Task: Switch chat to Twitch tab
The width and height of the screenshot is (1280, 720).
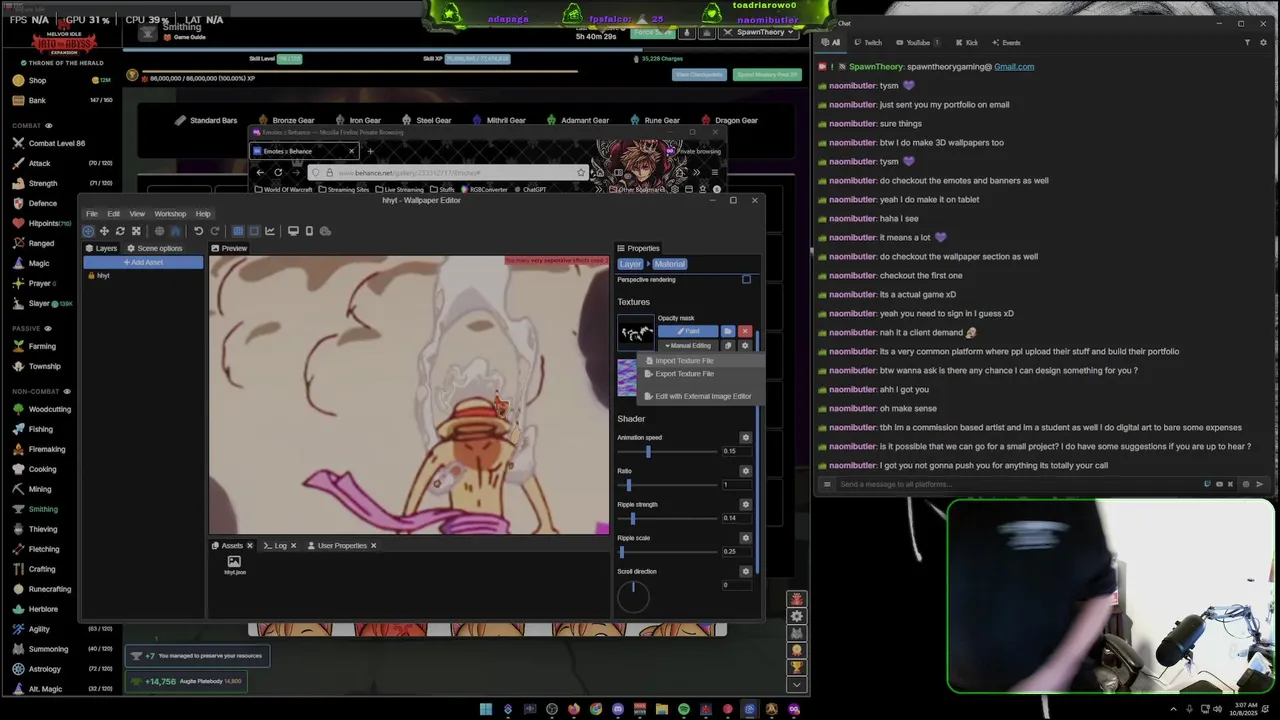Action: pos(868,43)
